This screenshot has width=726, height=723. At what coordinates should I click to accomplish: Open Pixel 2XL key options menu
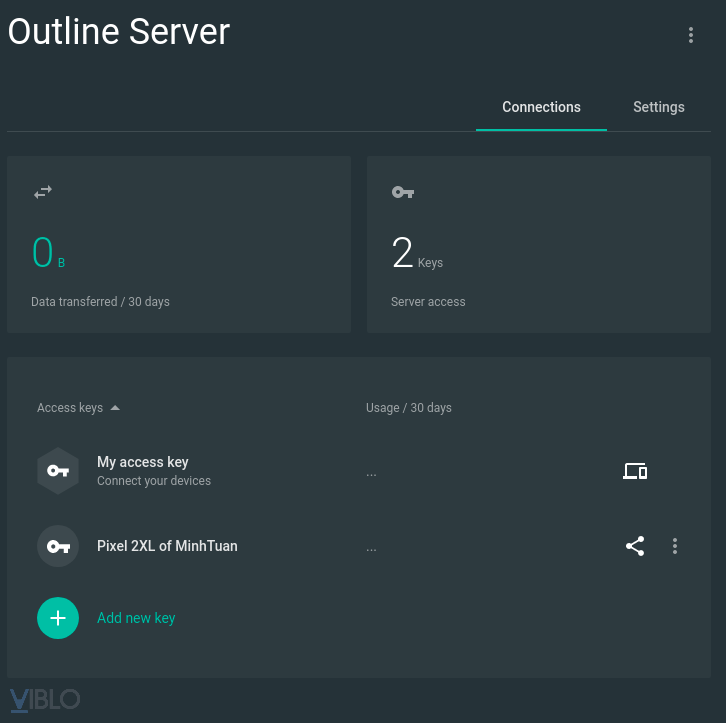click(675, 546)
